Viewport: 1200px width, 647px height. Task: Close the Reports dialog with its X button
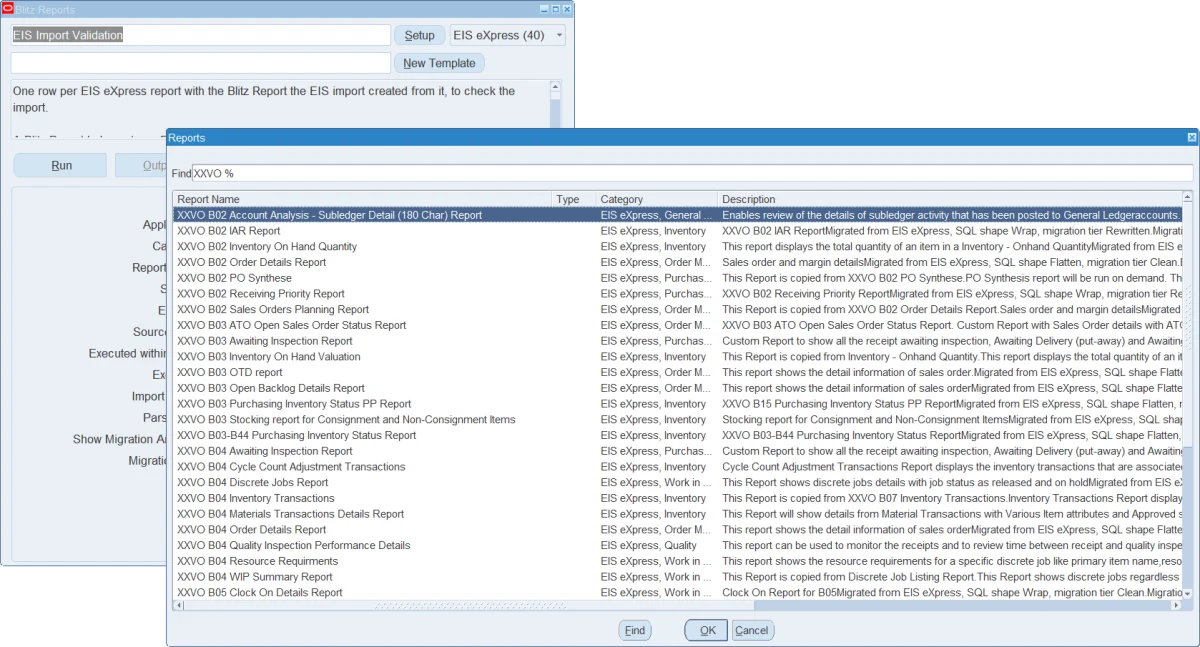(x=1191, y=137)
